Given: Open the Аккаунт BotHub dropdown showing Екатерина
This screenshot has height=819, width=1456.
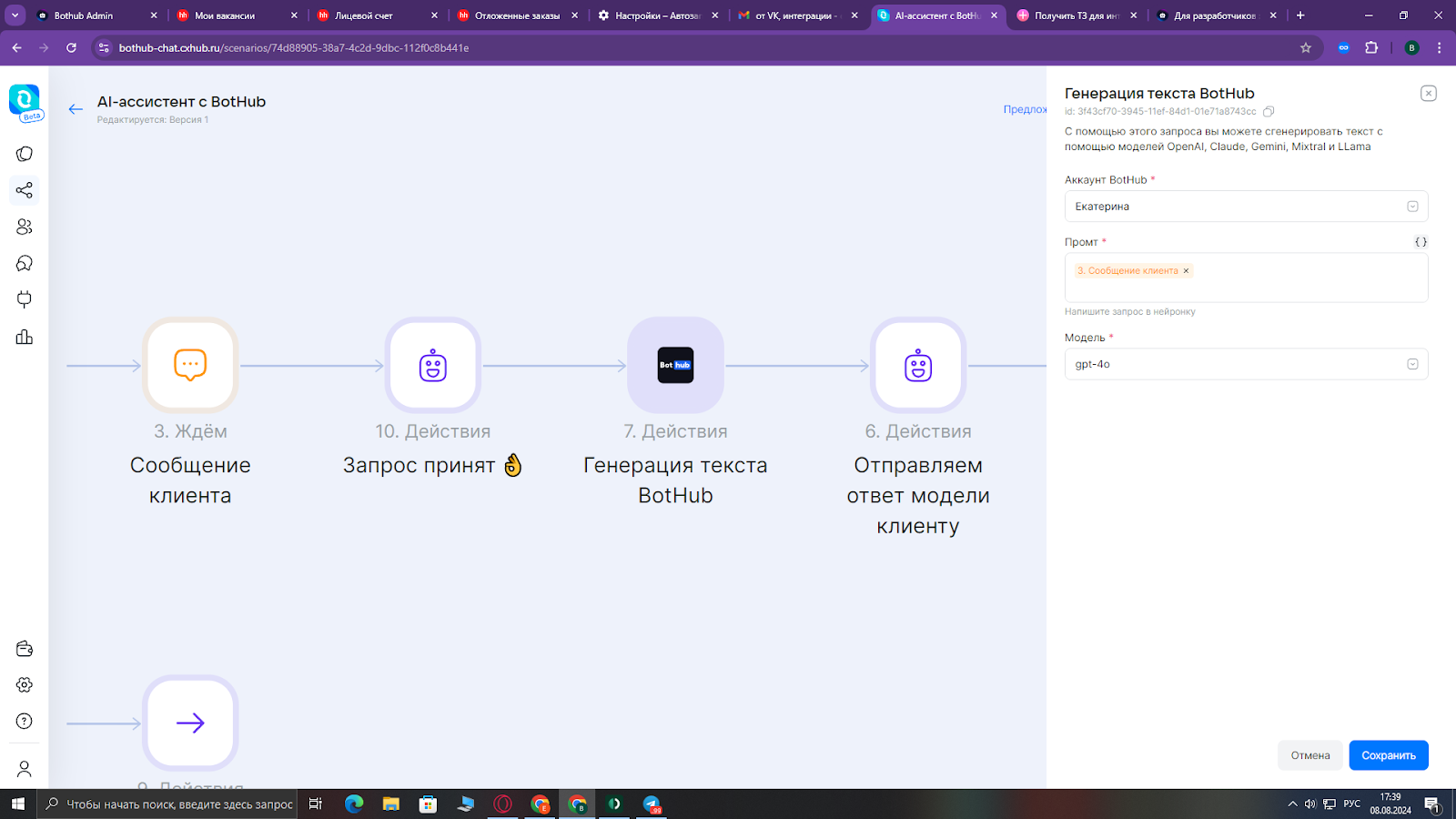Looking at the screenshot, I should click(1412, 206).
